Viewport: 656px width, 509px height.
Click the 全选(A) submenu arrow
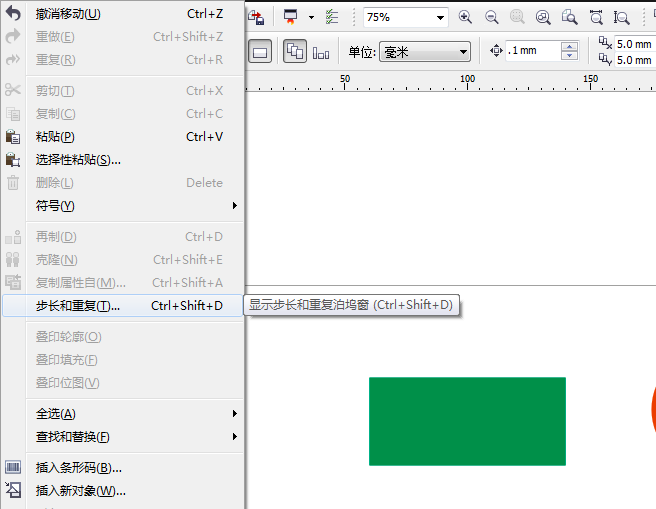tap(235, 413)
